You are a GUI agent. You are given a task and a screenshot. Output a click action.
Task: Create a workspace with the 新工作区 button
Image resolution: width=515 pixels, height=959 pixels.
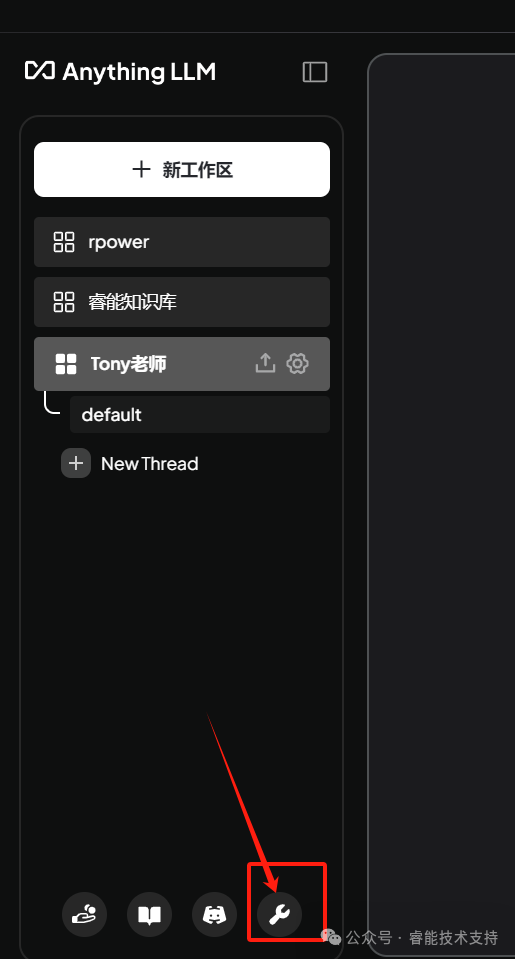(x=182, y=169)
